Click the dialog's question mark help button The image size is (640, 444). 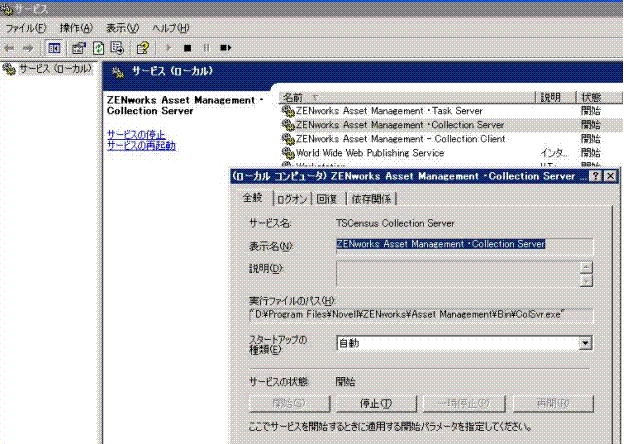pos(596,176)
